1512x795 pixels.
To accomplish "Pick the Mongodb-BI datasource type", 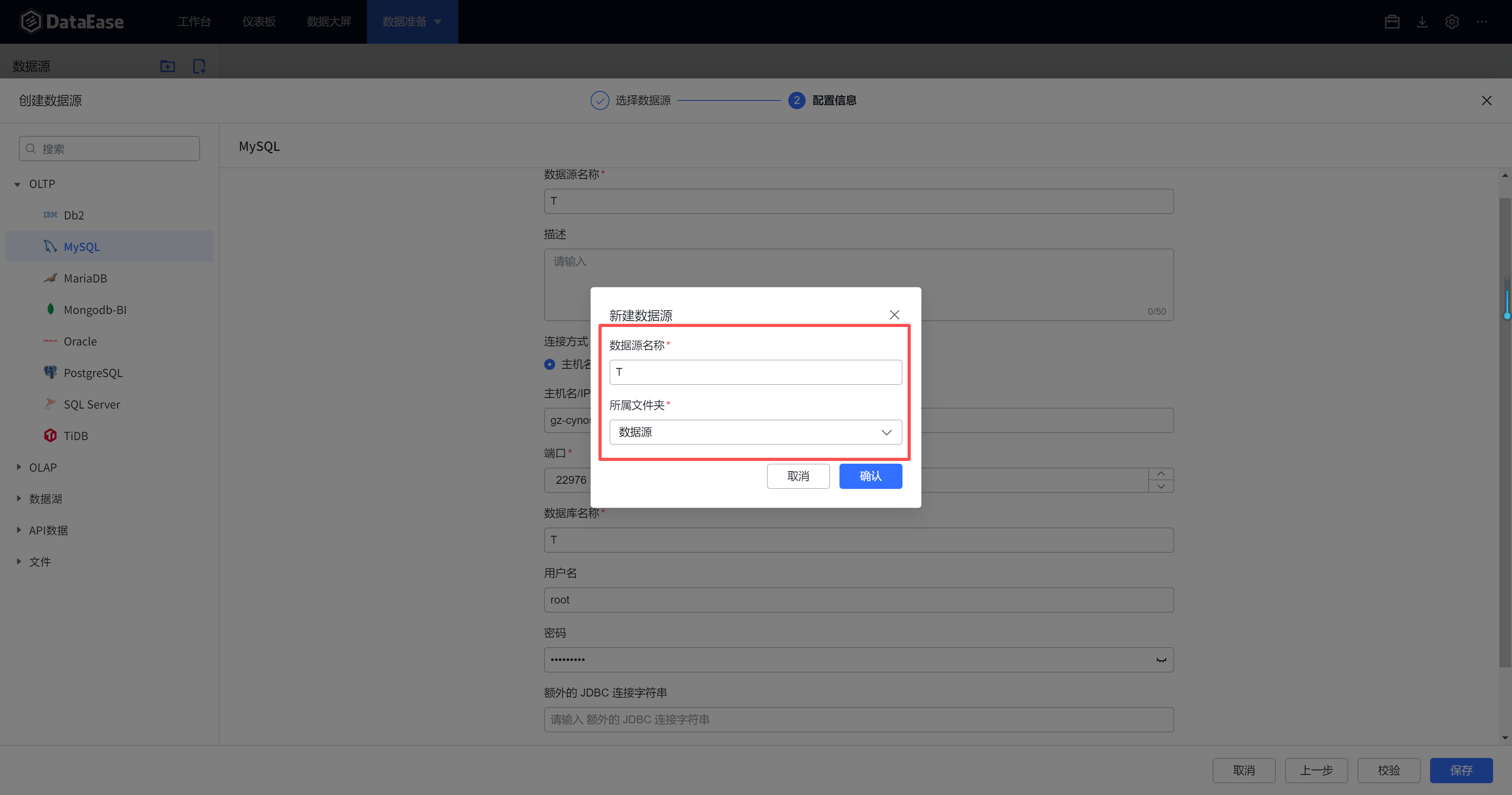I will (94, 310).
